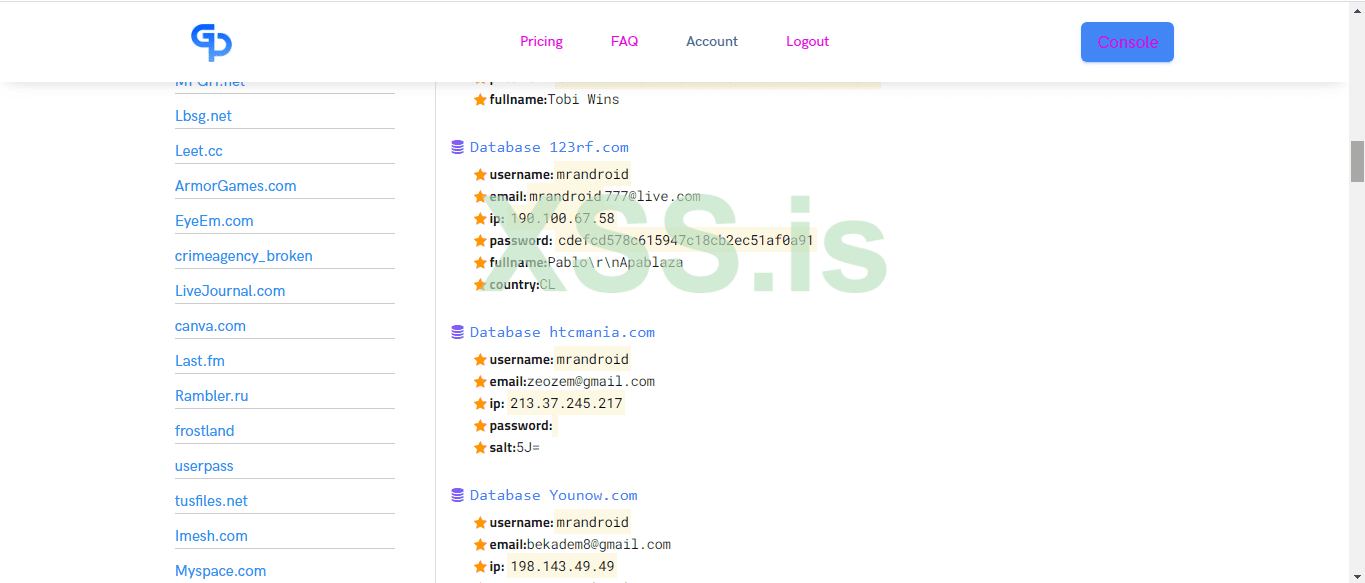Click star beside email bekadem8@gmail.com

(480, 545)
